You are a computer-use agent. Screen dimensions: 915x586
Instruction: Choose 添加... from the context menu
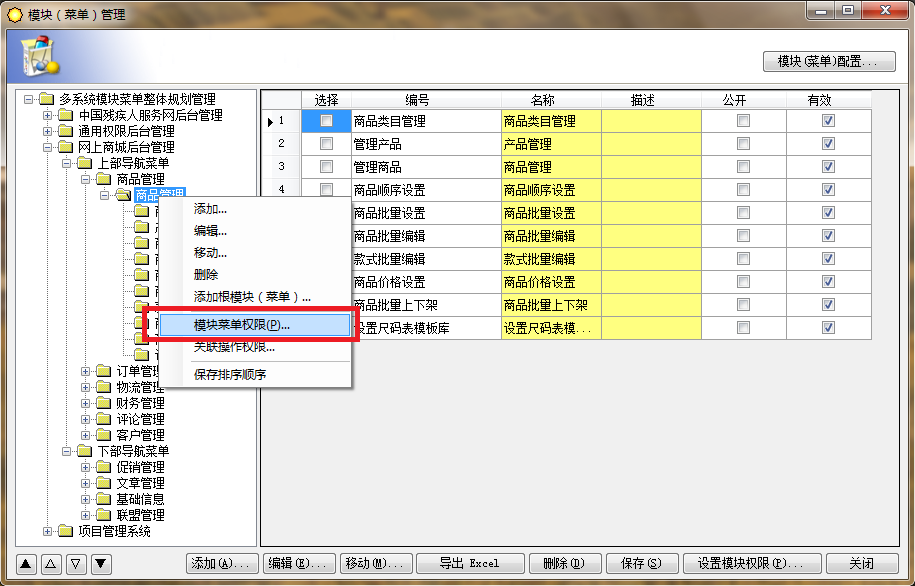click(x=255, y=209)
